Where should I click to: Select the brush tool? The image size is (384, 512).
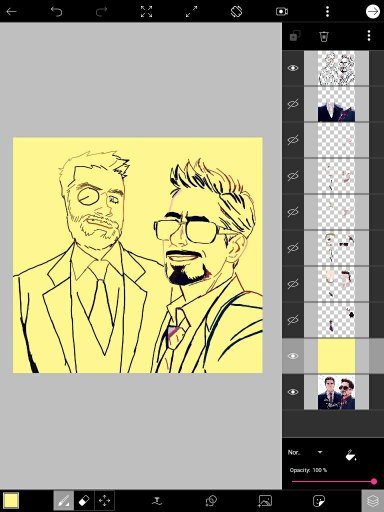(x=64, y=500)
